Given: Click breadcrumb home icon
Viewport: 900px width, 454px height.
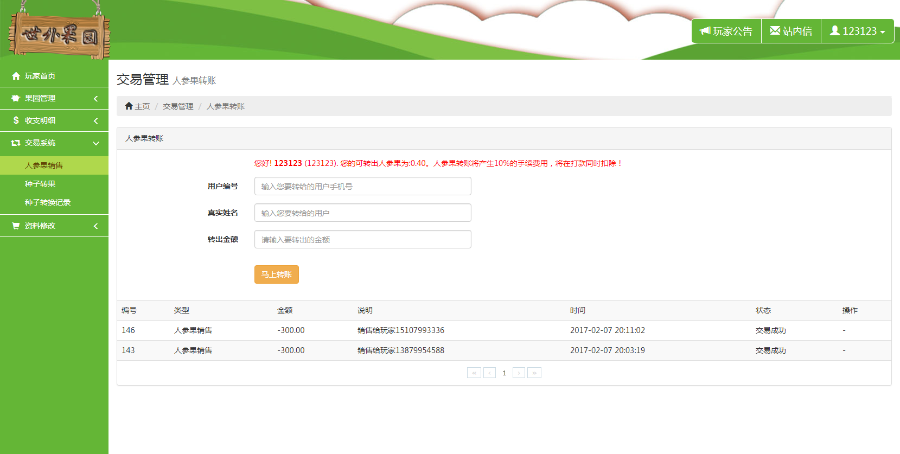Looking at the screenshot, I should pyautogui.click(x=129, y=106).
